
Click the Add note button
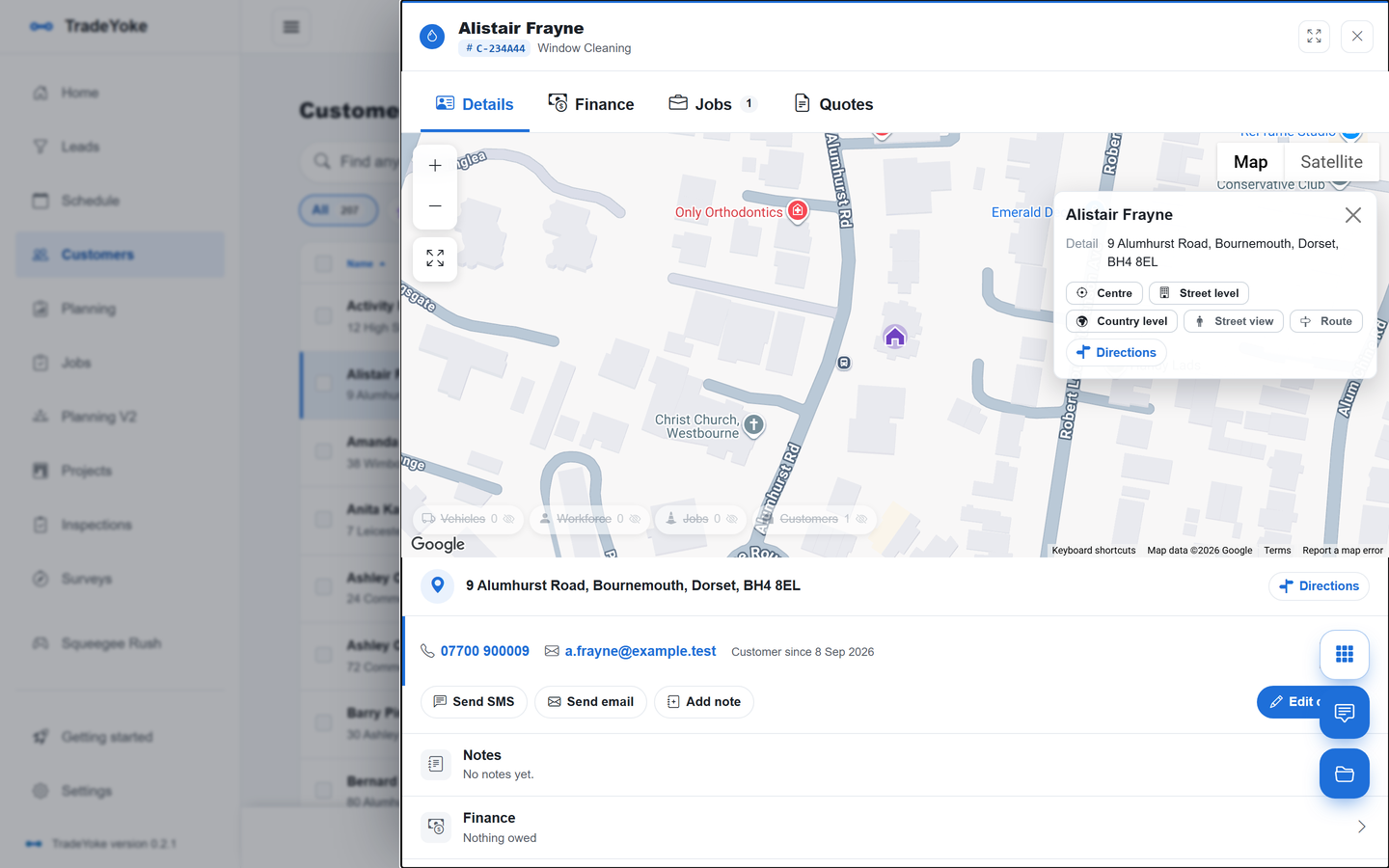point(704,702)
